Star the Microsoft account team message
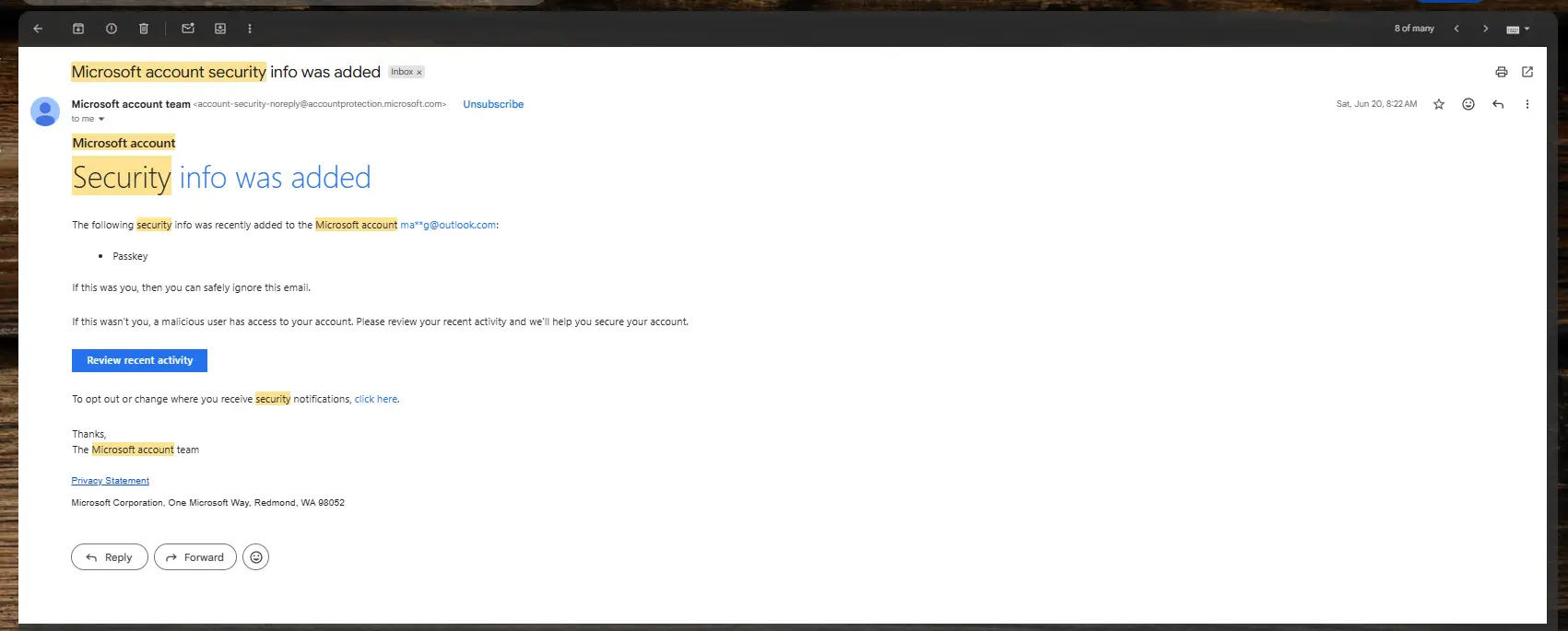 1439,104
